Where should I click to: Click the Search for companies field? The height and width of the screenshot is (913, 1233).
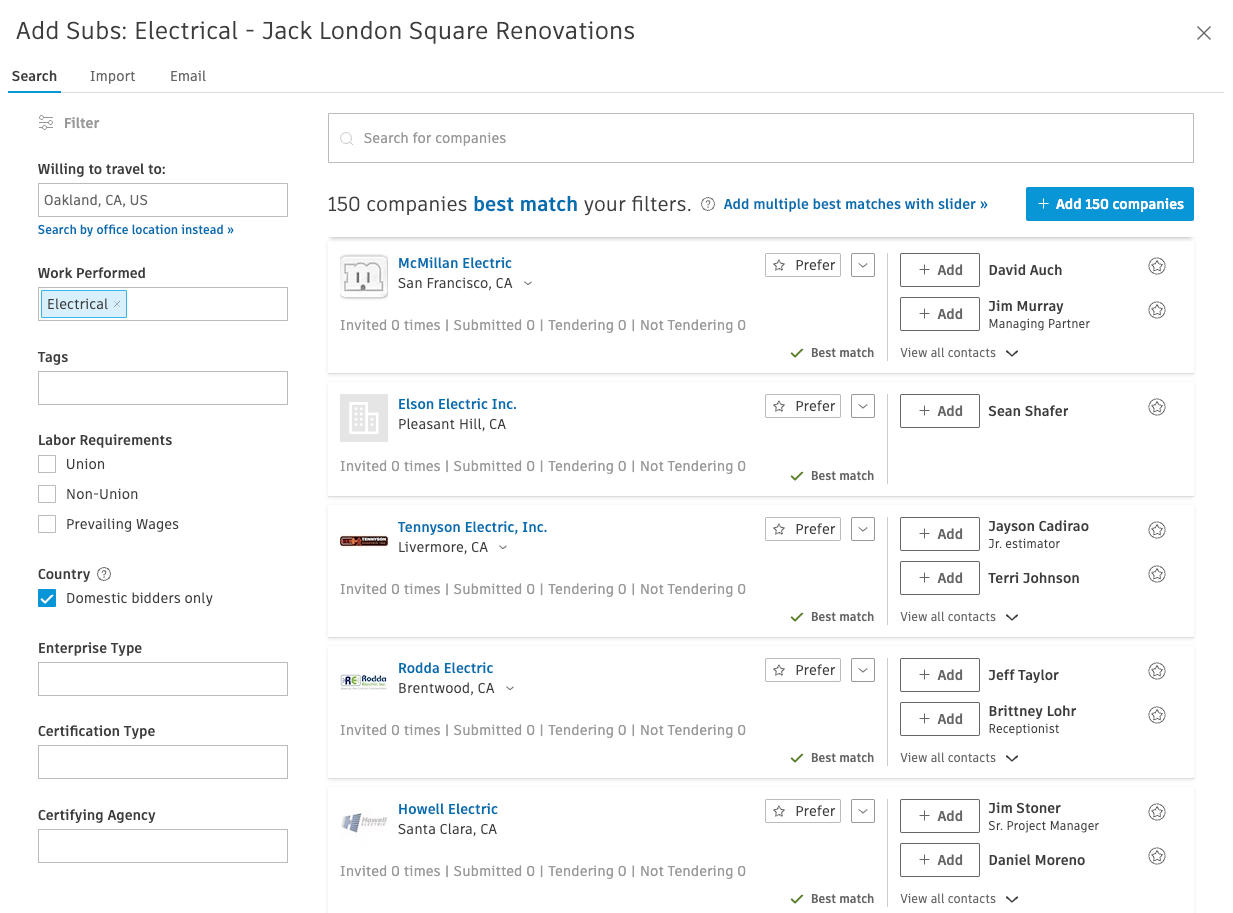pos(761,138)
